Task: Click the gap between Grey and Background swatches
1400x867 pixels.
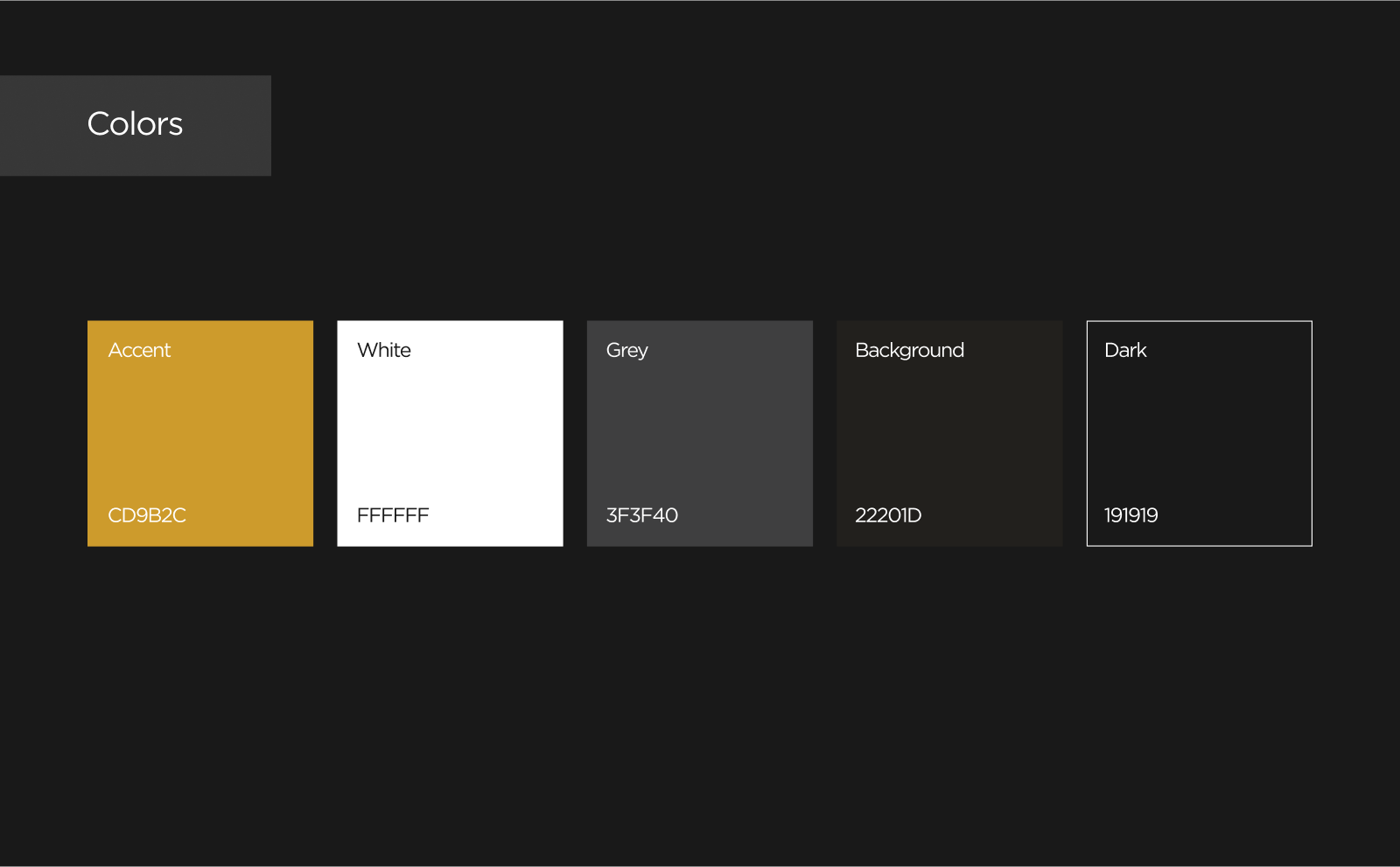Action: pos(824,433)
